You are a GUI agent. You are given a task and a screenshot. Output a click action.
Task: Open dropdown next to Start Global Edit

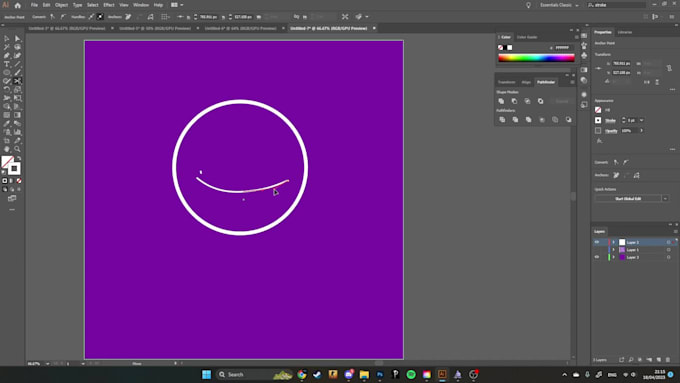click(665, 199)
